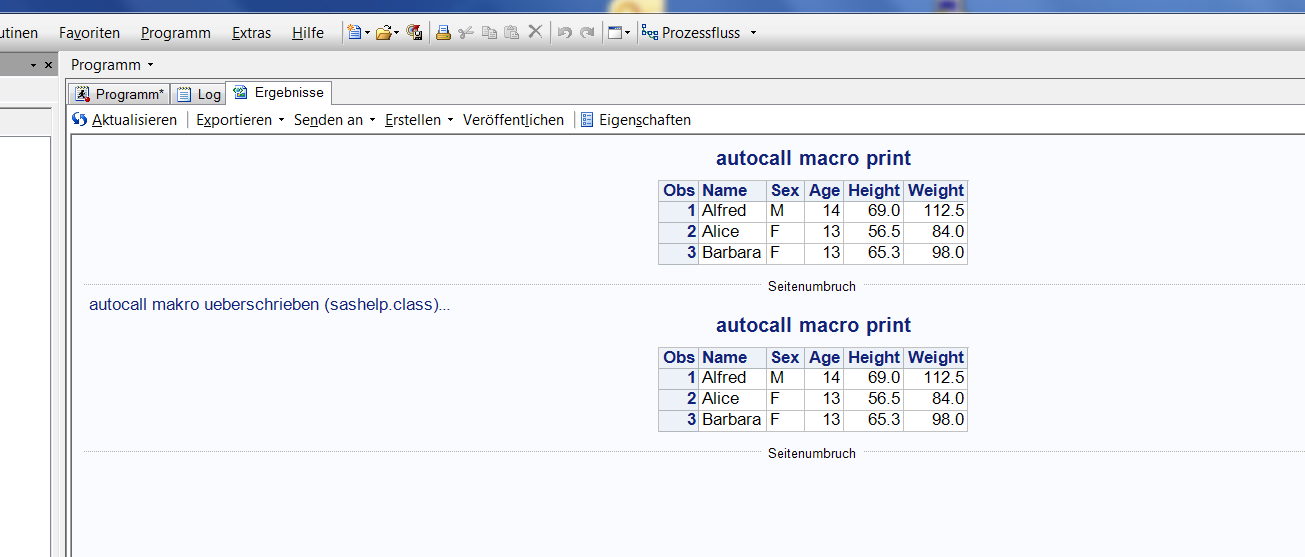Click the Copy toolbar icon
The width and height of the screenshot is (1305, 557).
[489, 32]
